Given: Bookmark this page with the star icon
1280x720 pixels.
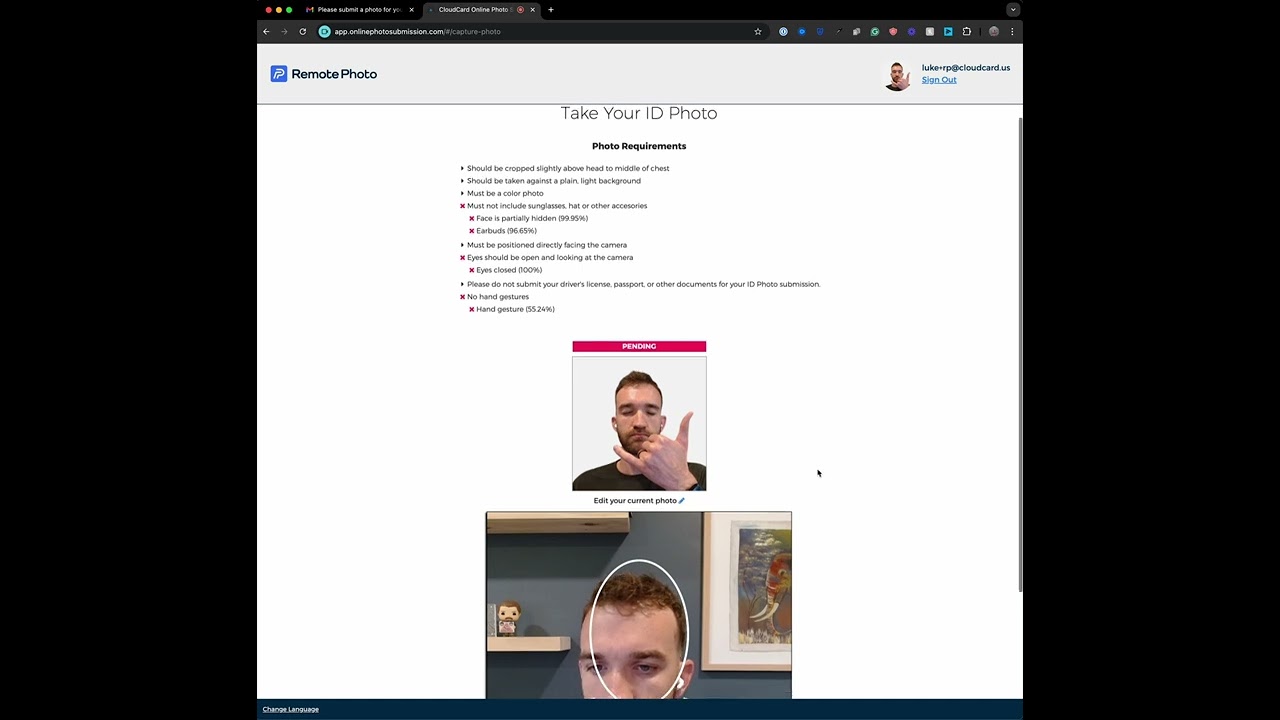Looking at the screenshot, I should click(758, 32).
